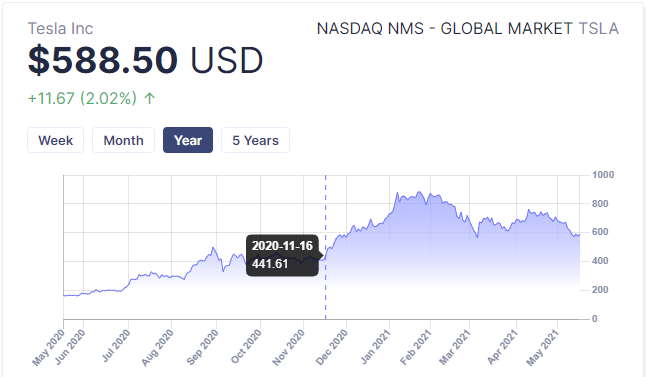Click the 200 y-axis label

point(600,290)
